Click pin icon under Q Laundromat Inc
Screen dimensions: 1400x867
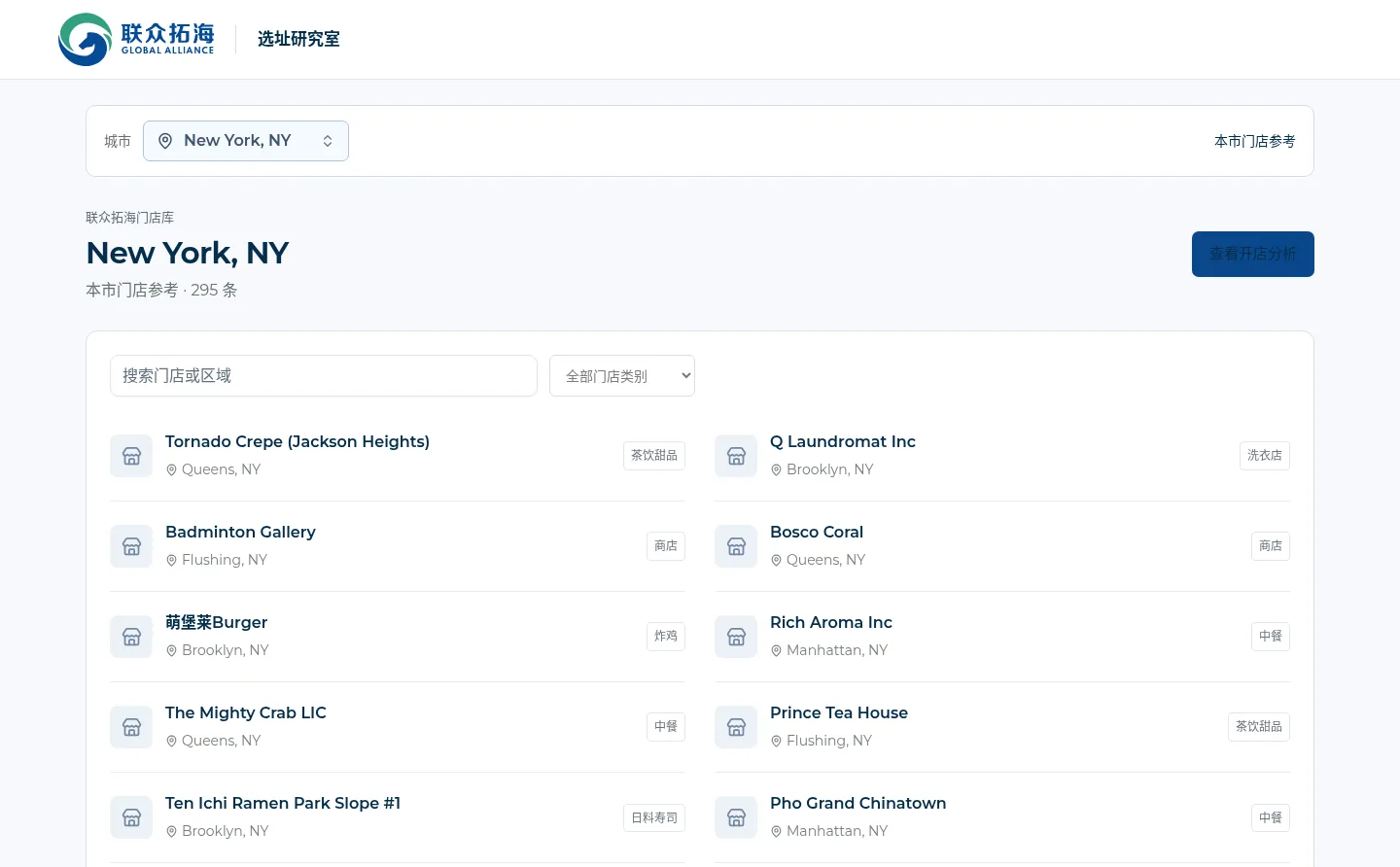pyautogui.click(x=777, y=470)
